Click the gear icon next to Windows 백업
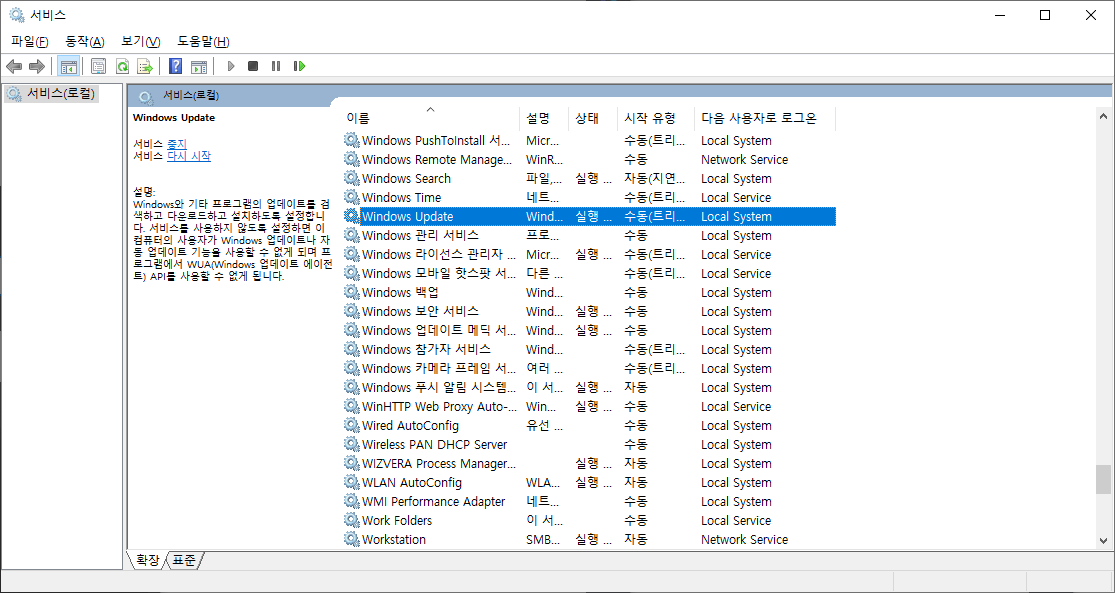Viewport: 1115px width, 593px height. [x=351, y=292]
